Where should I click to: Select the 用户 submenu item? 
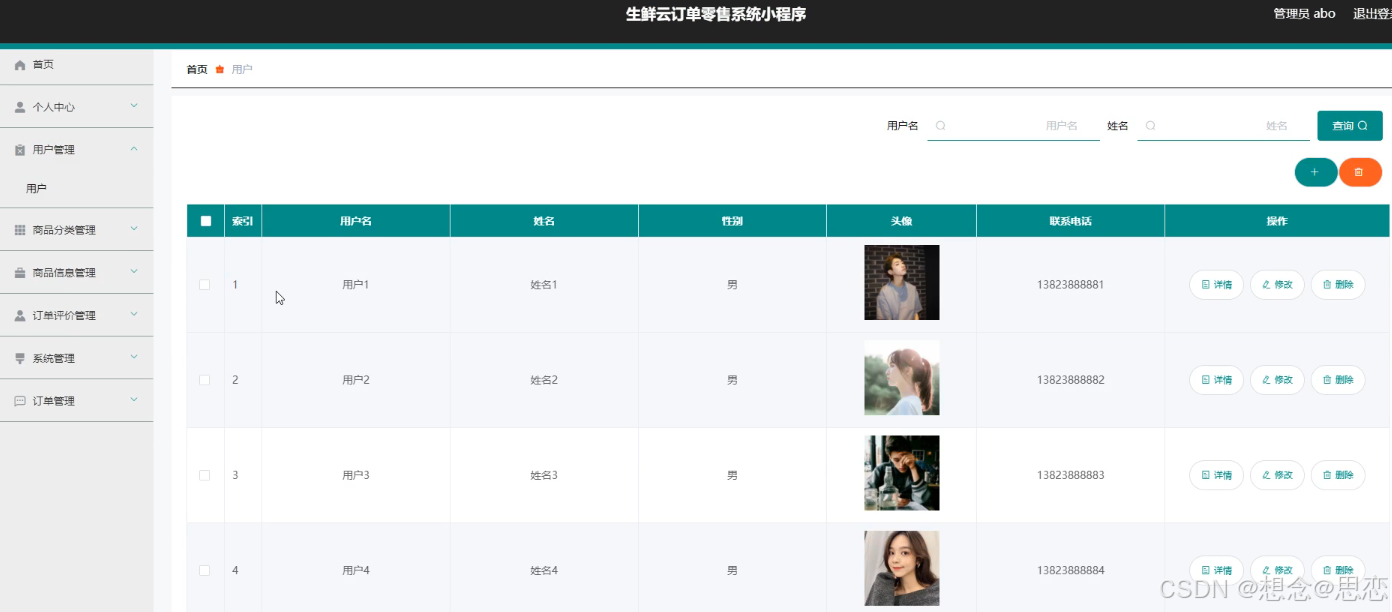tap(76, 188)
